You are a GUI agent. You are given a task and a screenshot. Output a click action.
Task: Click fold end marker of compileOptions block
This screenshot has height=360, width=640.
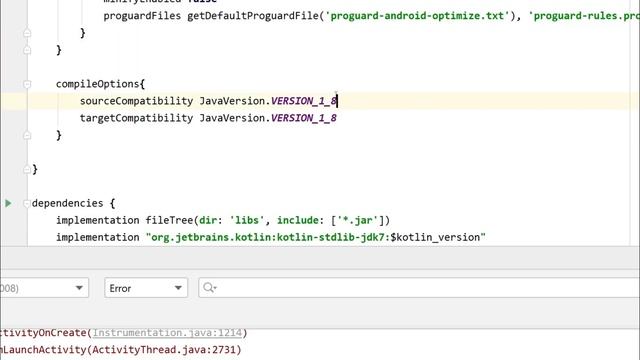click(27, 135)
